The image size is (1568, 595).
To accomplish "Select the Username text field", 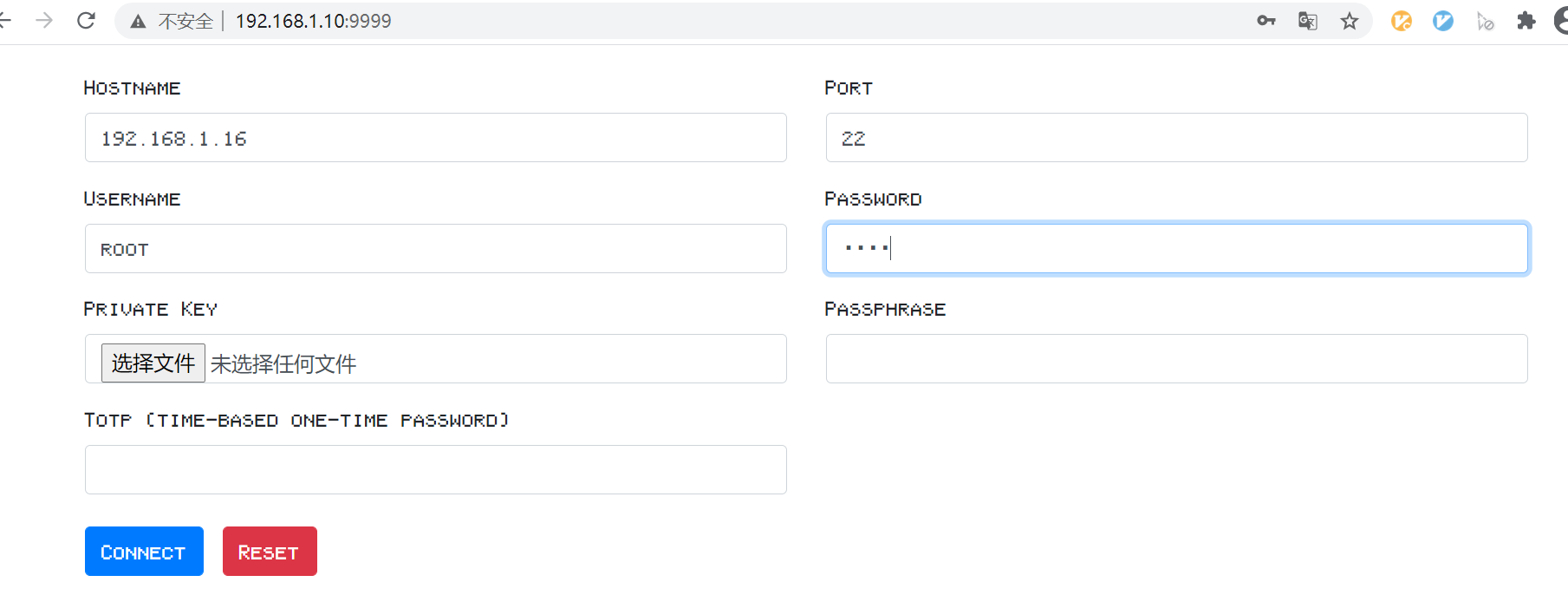I will (435, 249).
